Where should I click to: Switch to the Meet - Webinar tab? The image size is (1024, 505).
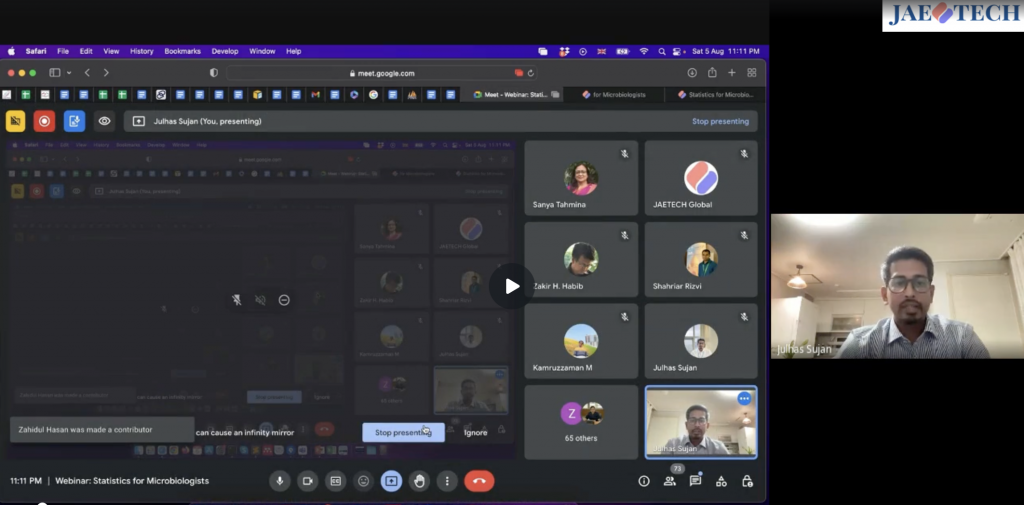(511, 94)
